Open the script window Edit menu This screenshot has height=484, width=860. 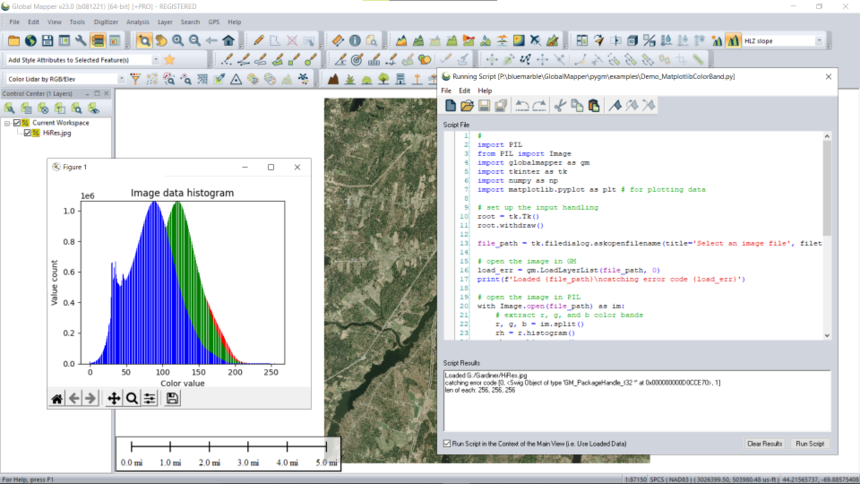(465, 90)
